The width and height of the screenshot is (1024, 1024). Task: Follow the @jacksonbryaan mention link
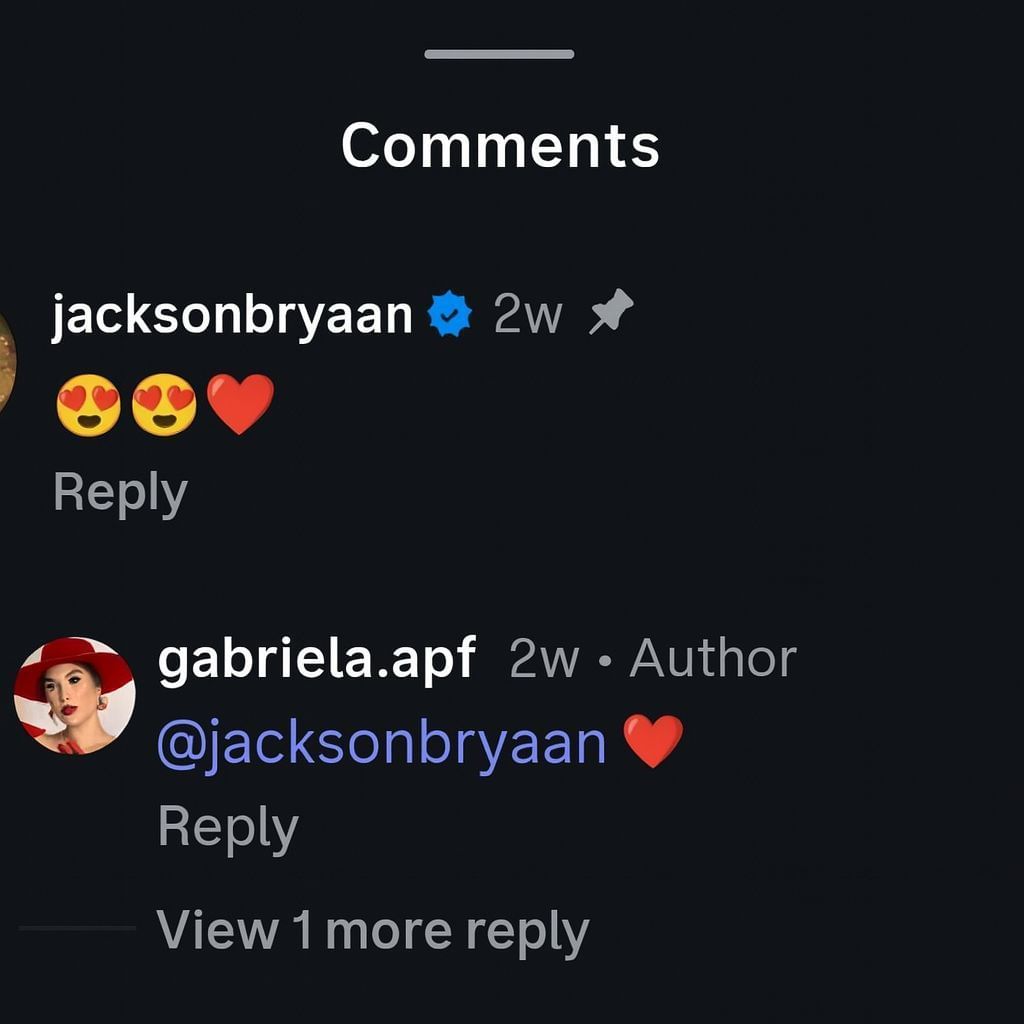coord(382,744)
